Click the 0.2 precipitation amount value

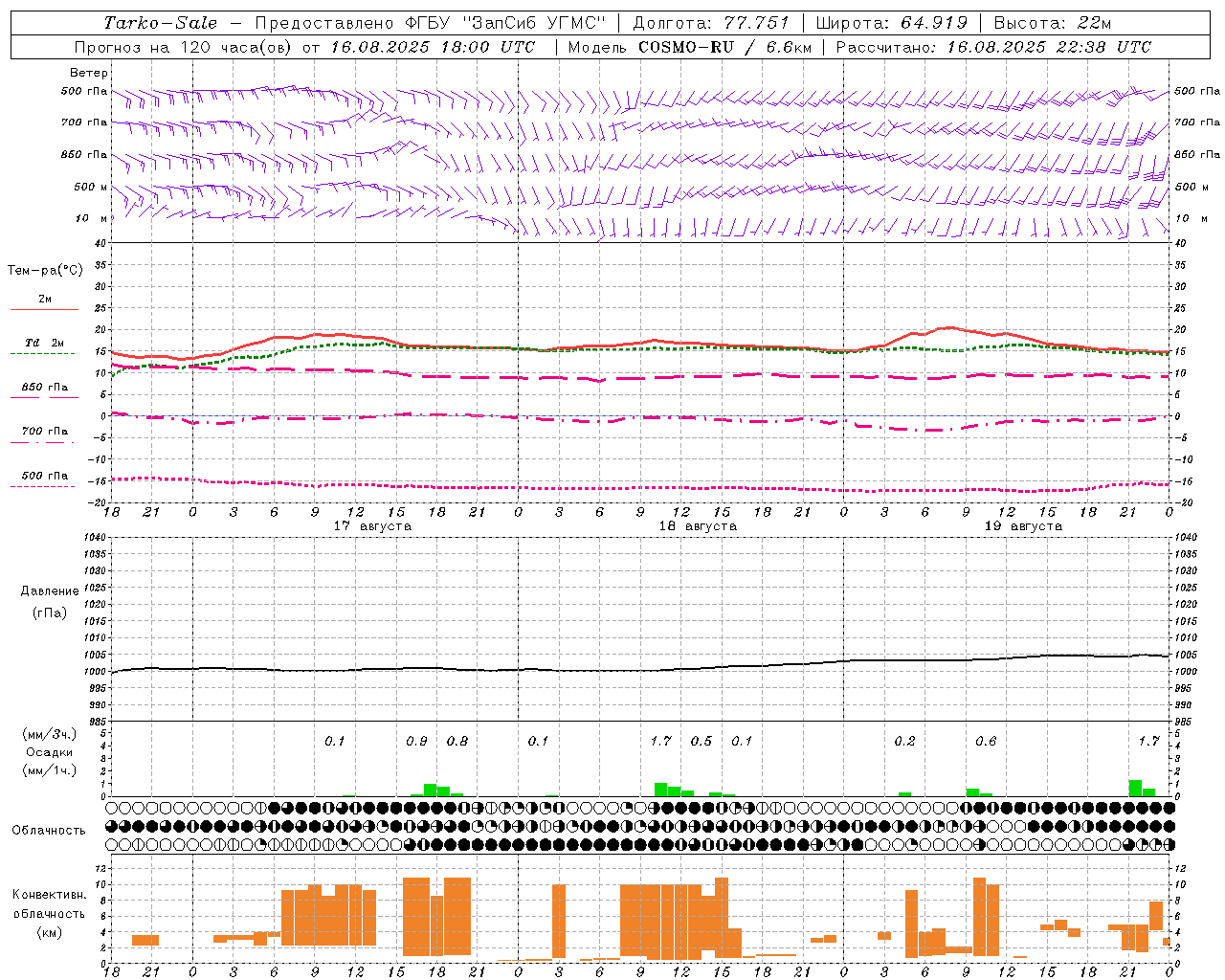point(904,741)
